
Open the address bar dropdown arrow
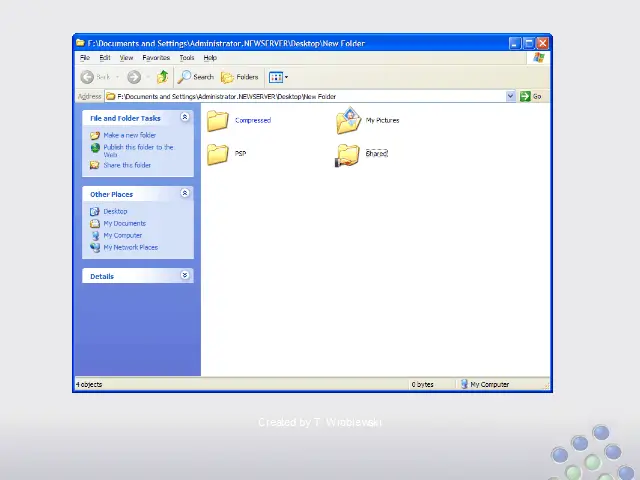[510, 96]
